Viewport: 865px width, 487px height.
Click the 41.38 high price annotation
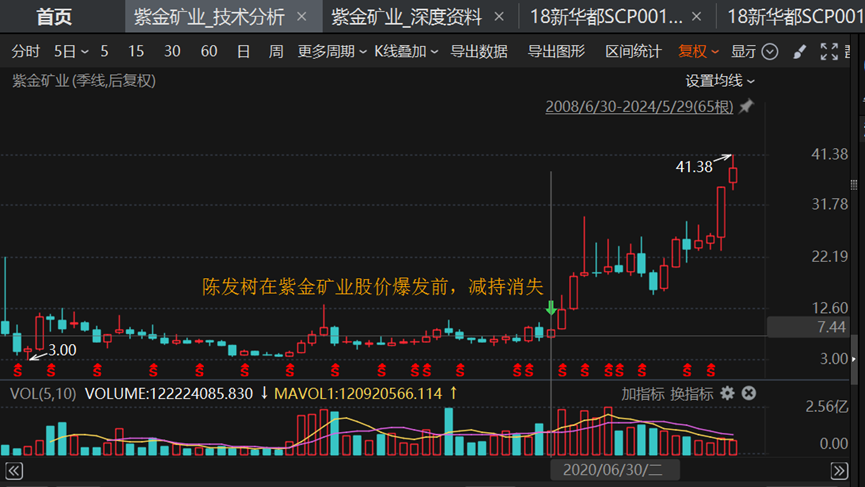pyautogui.click(x=694, y=167)
